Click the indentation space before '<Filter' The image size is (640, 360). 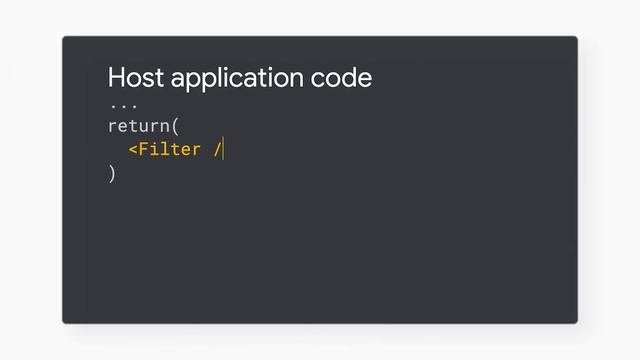coord(118,149)
